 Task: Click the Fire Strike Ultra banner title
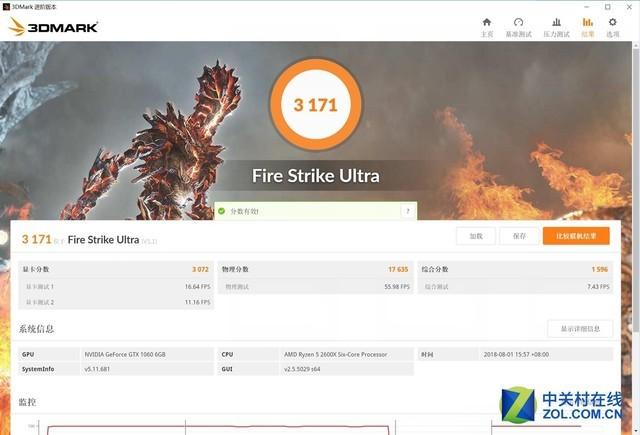316,176
